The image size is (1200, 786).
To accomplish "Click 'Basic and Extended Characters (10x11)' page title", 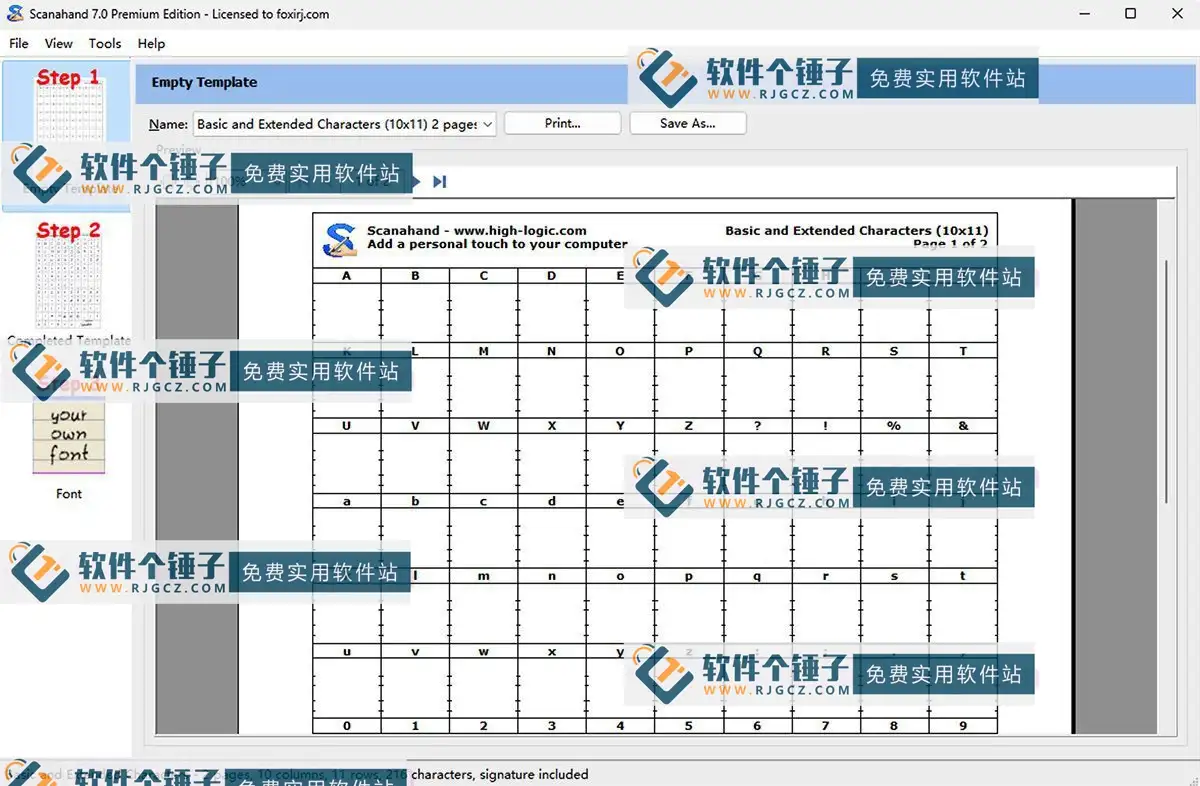I will tap(856, 231).
